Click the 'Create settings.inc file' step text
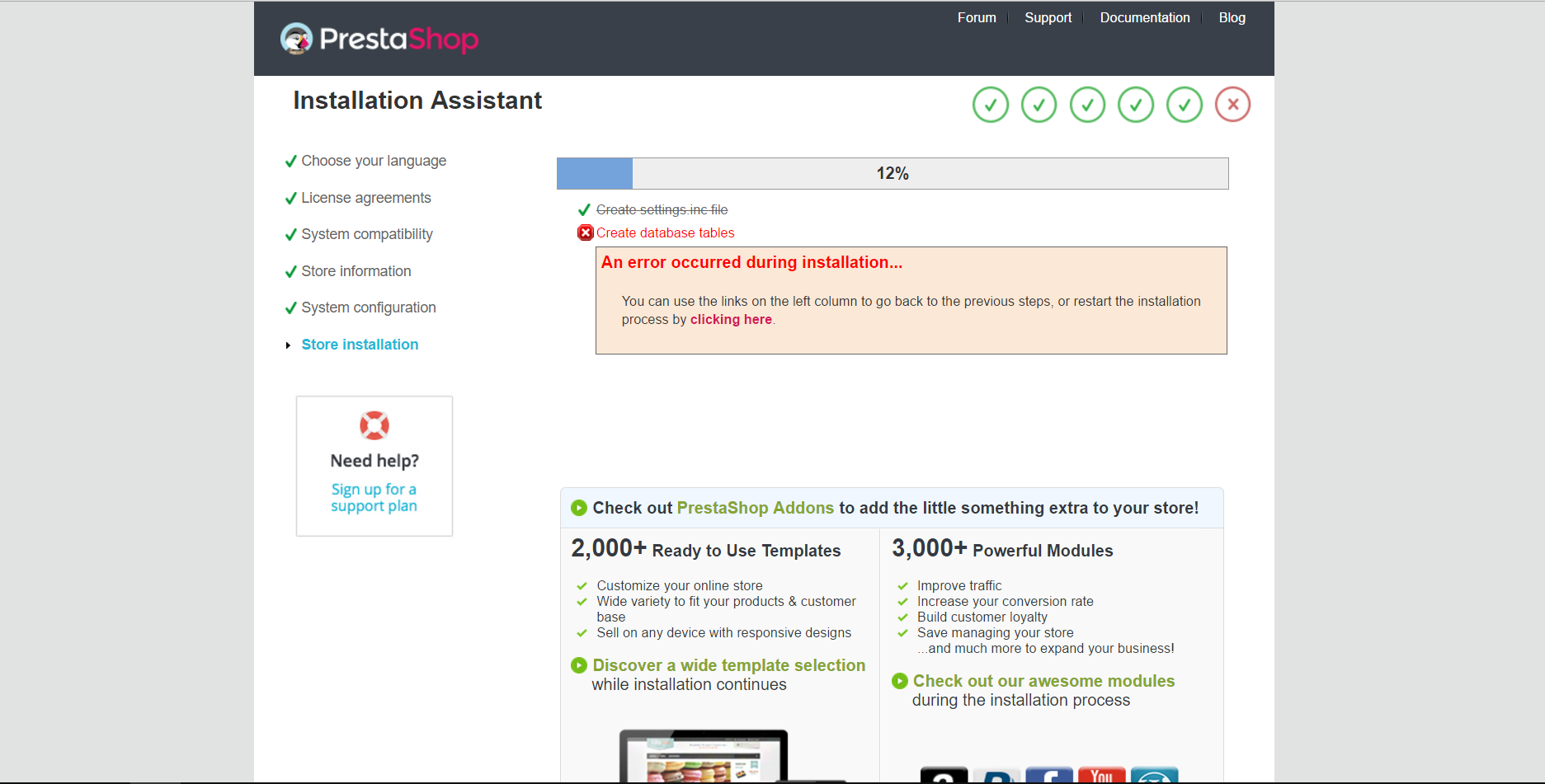The width and height of the screenshot is (1545, 784). [662, 210]
